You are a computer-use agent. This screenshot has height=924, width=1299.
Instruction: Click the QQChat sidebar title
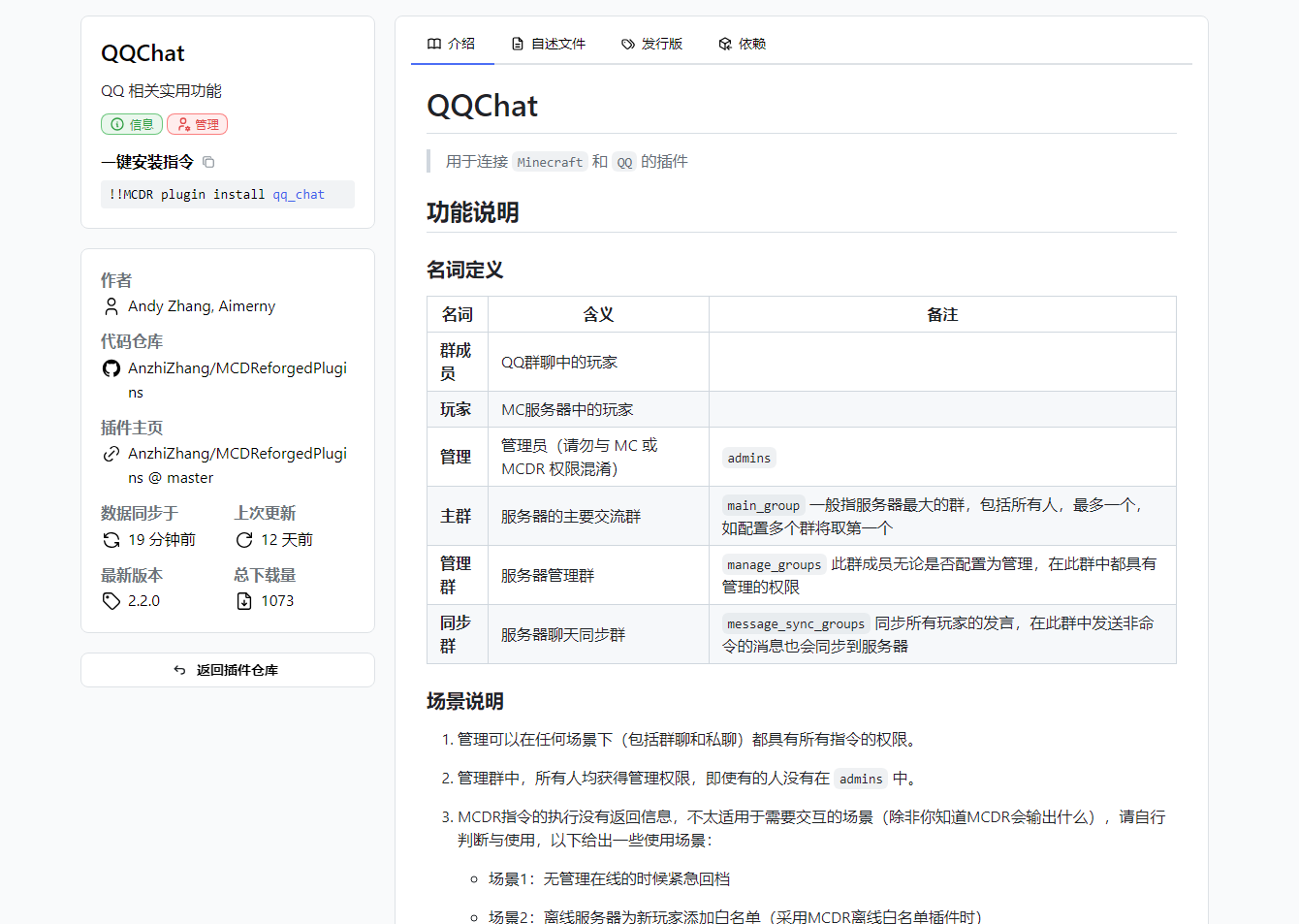click(143, 53)
